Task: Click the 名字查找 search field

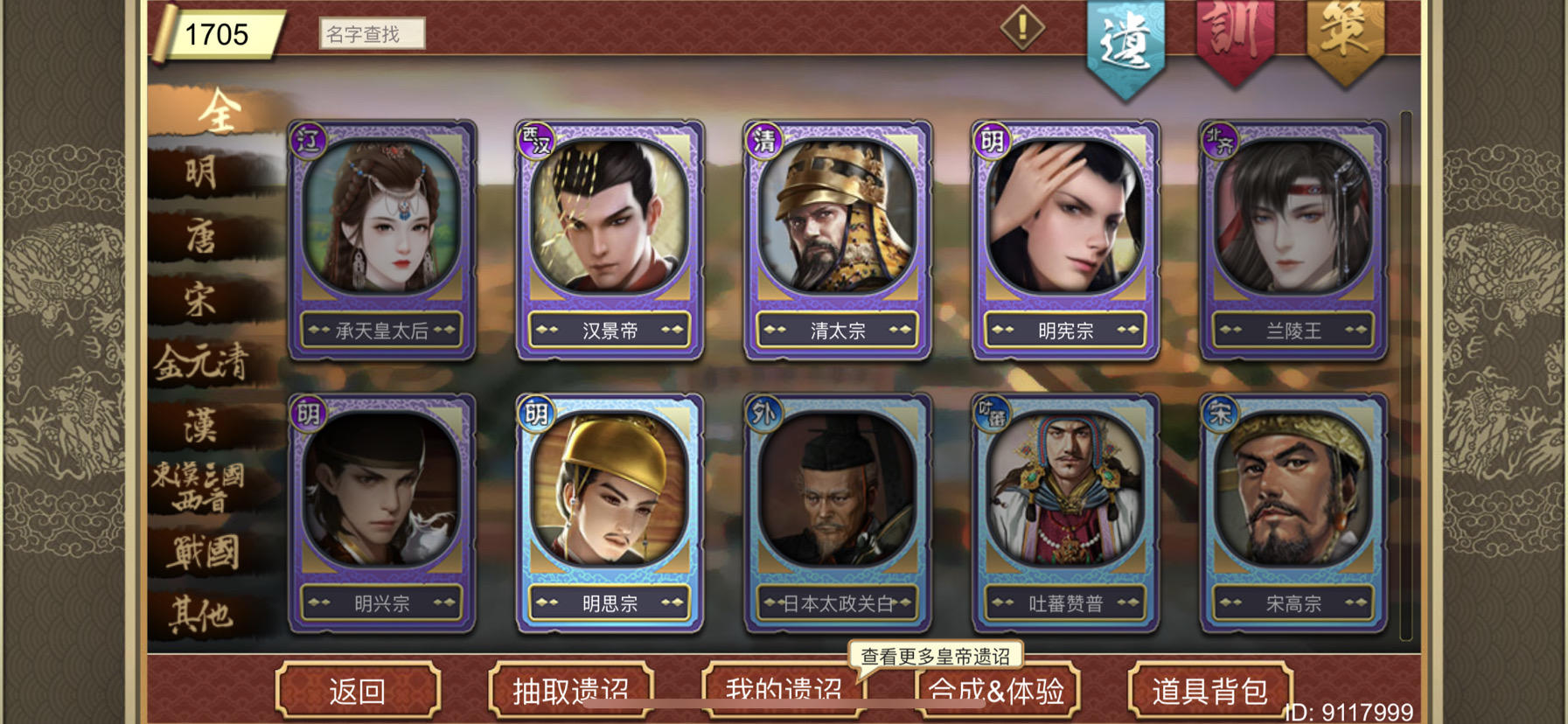Action: [372, 33]
